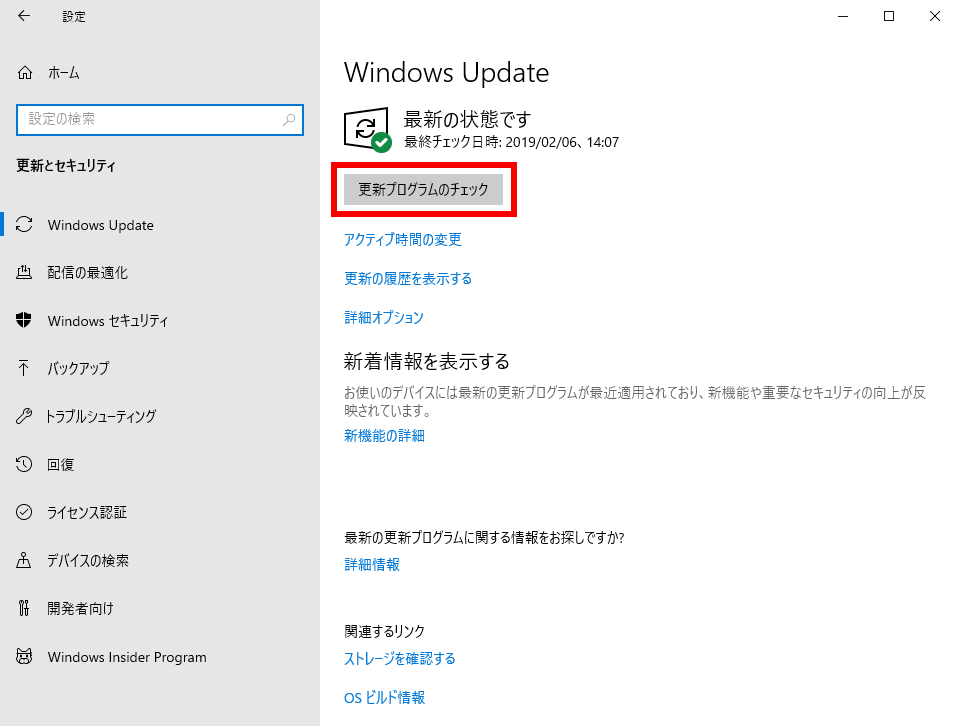958x726 pixels.
Task: Click the Windows Update sync icon in the sidebar
Action: pyautogui.click(x=26, y=225)
